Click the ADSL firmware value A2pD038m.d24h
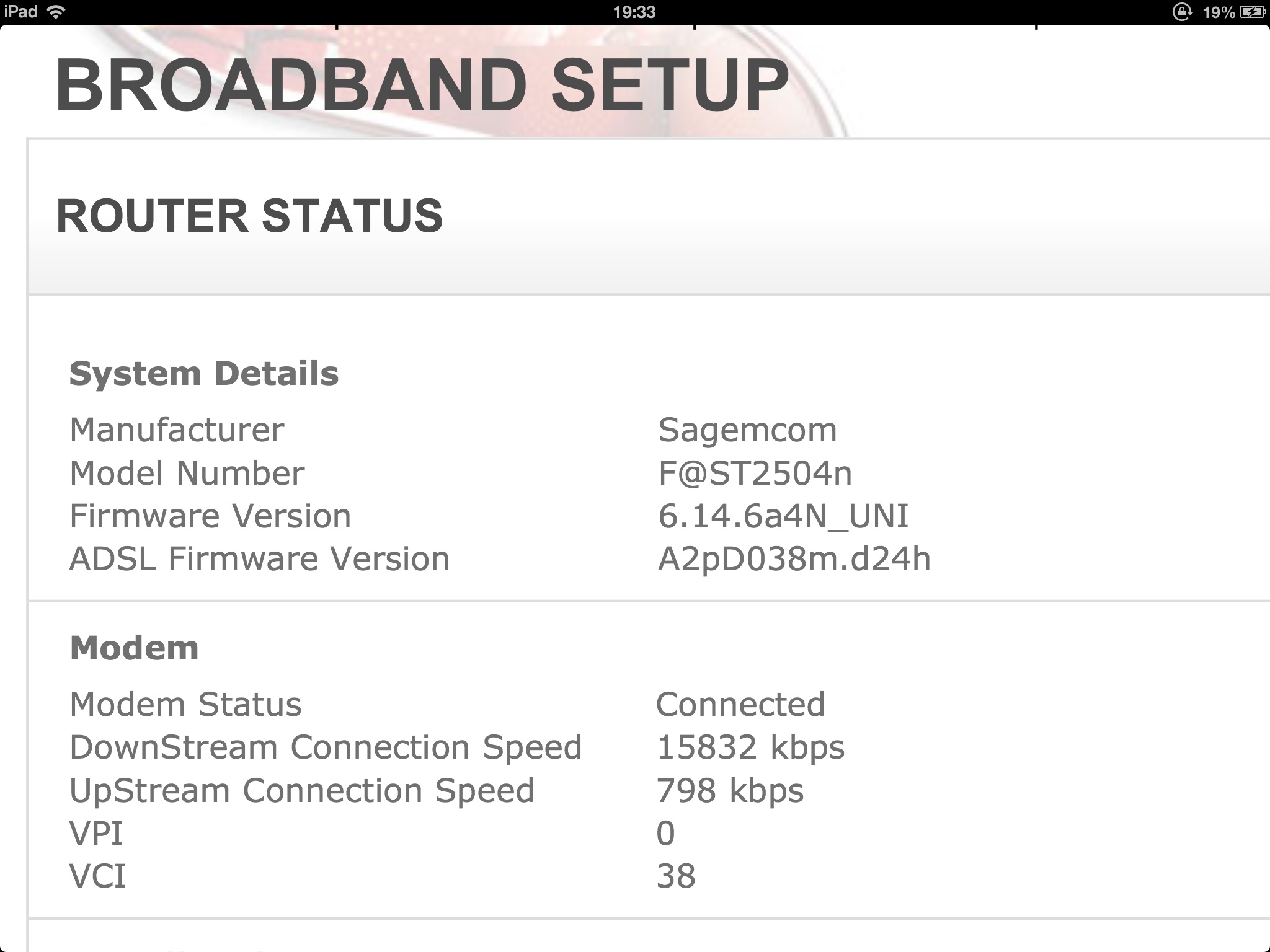This screenshot has width=1270, height=952. (x=794, y=559)
